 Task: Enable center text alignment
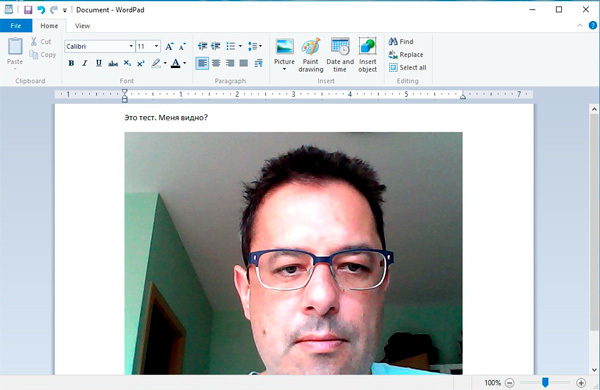coord(216,63)
